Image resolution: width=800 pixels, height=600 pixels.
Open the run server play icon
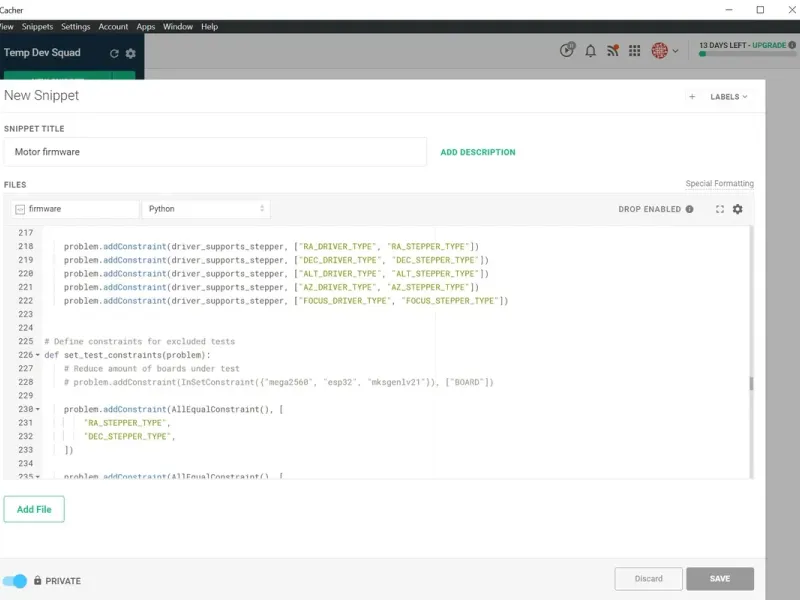567,50
